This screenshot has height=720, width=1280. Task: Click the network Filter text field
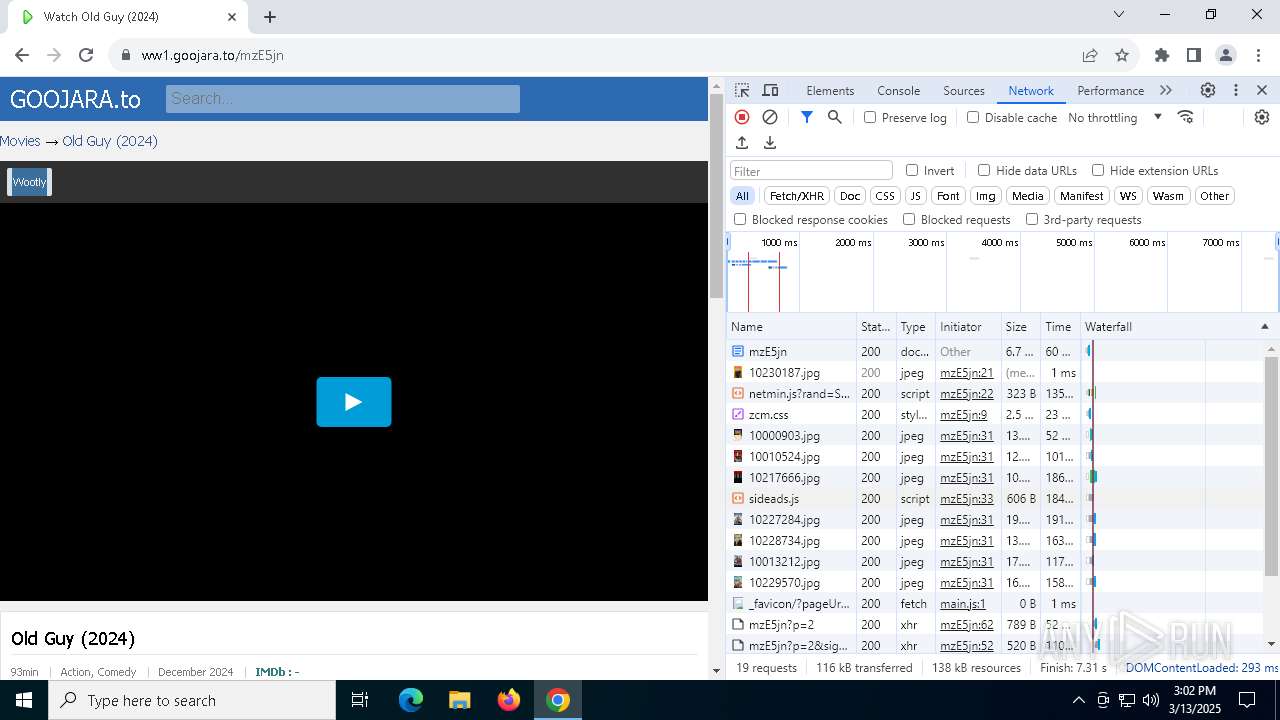811,171
